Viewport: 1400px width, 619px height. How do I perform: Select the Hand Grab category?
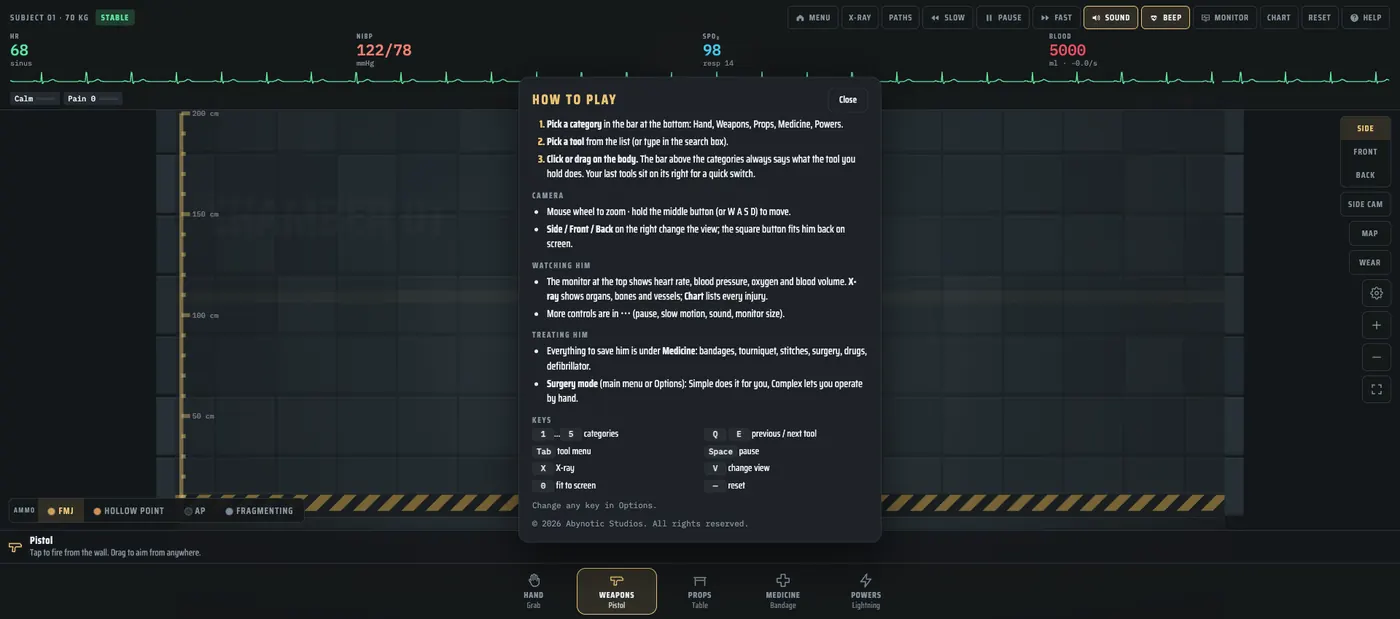click(x=533, y=591)
